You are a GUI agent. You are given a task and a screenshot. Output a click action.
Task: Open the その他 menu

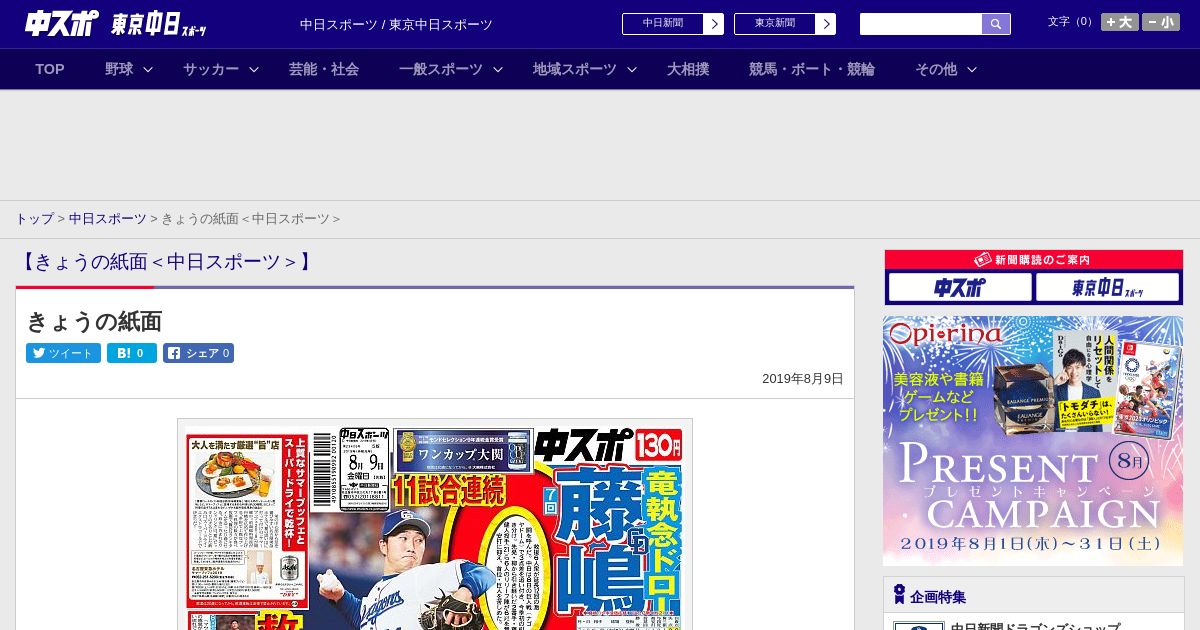pos(936,69)
